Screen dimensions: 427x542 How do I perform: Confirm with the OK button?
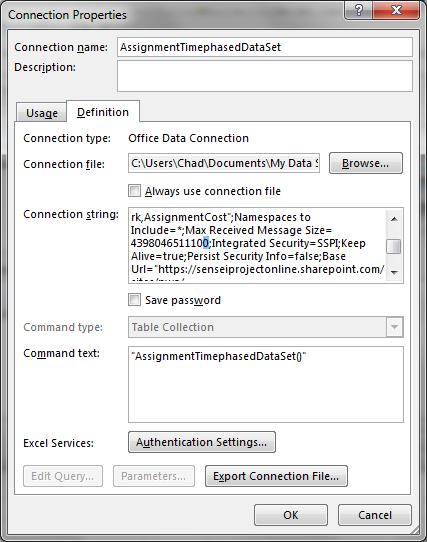[x=291, y=515]
